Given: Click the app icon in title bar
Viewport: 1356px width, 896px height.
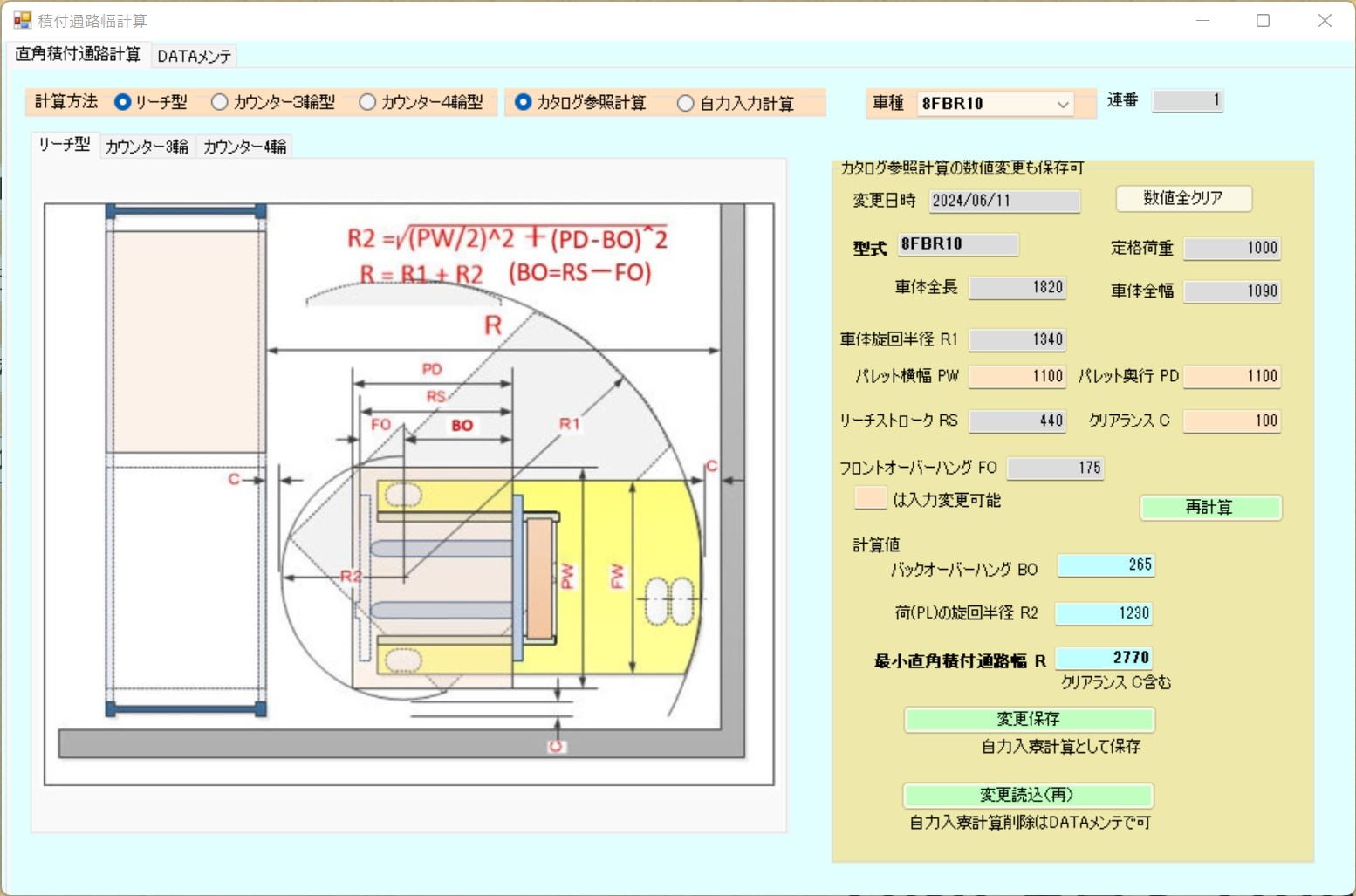Looking at the screenshot, I should click(22, 20).
